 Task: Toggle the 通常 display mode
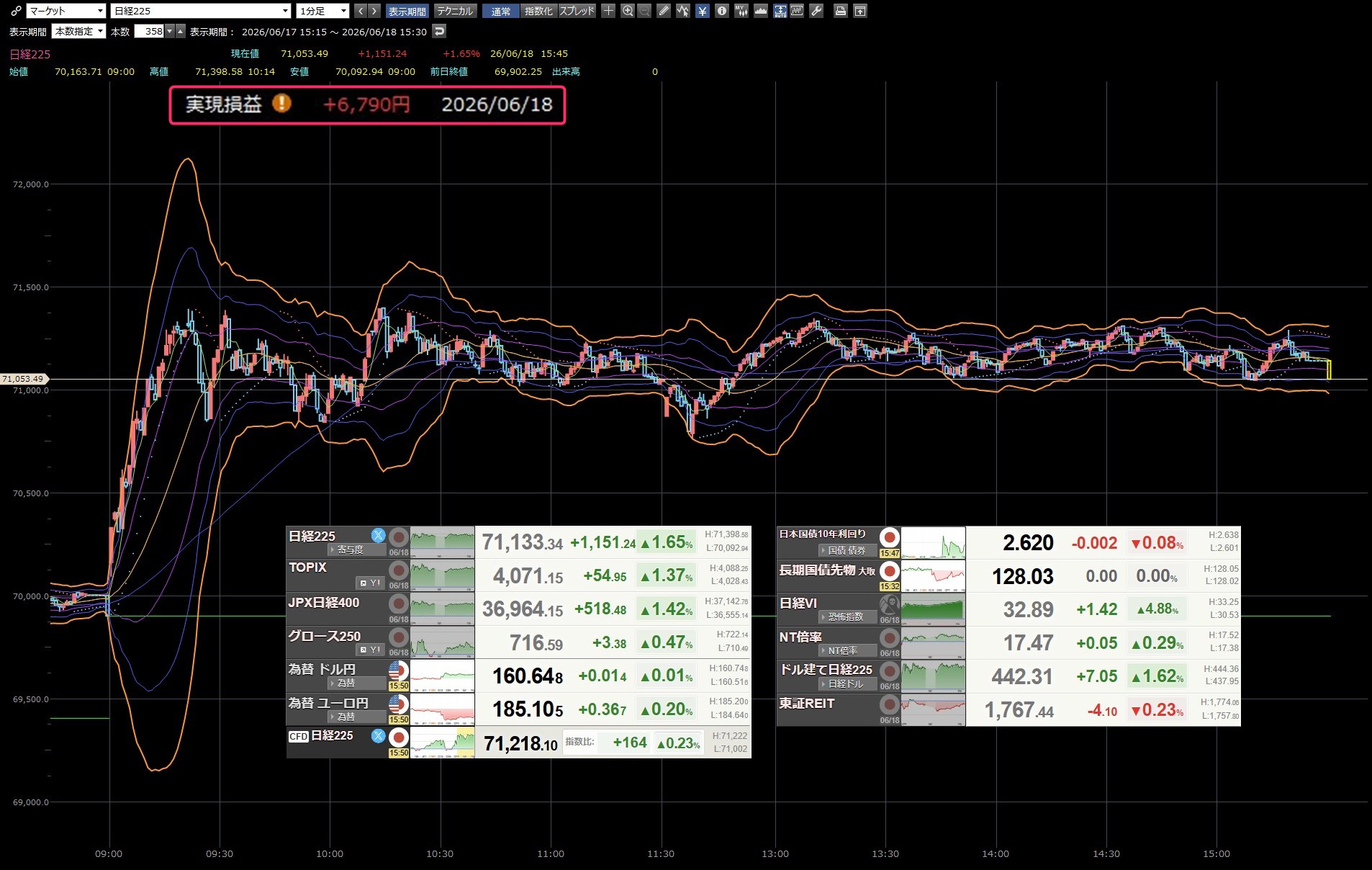501,11
